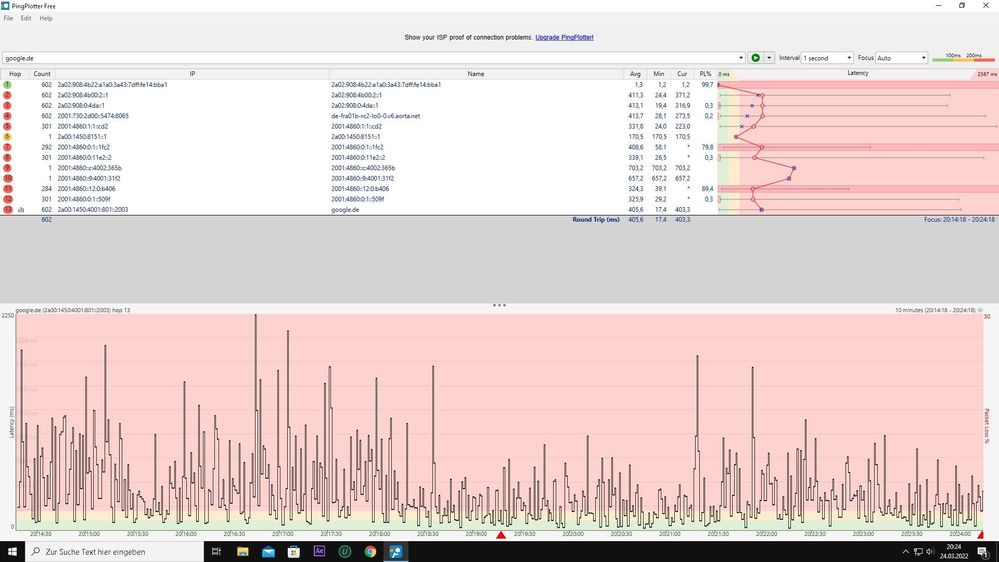Click the Round Trip (ms) summary label
The image size is (999, 562).
(596, 220)
